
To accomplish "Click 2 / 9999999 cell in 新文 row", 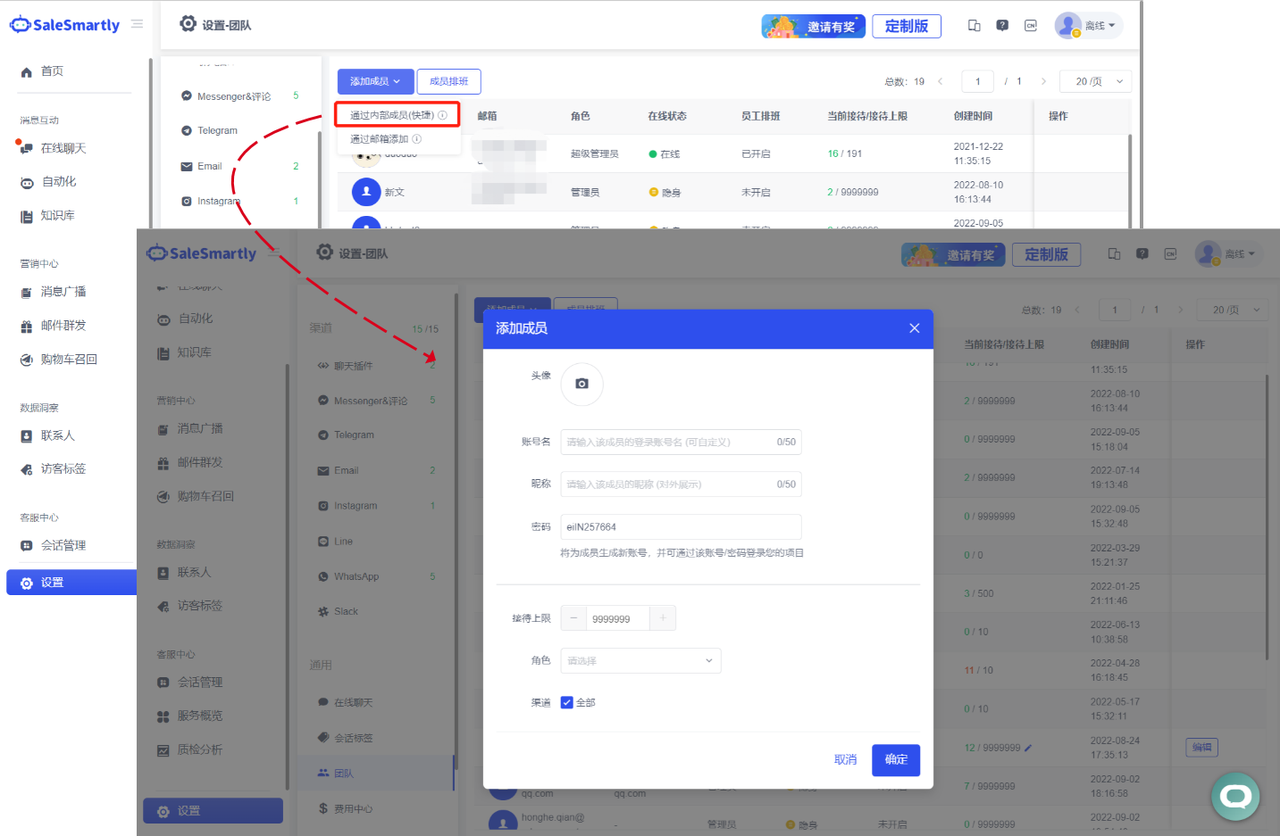I will [853, 191].
